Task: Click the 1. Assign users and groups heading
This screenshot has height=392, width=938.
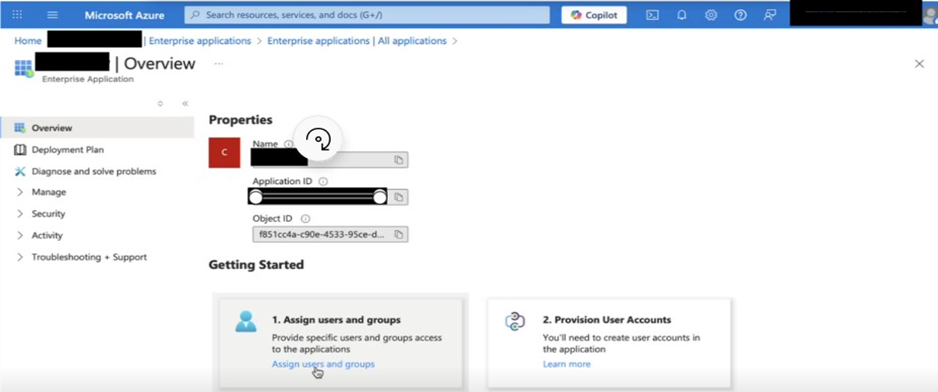Action: tap(336, 320)
